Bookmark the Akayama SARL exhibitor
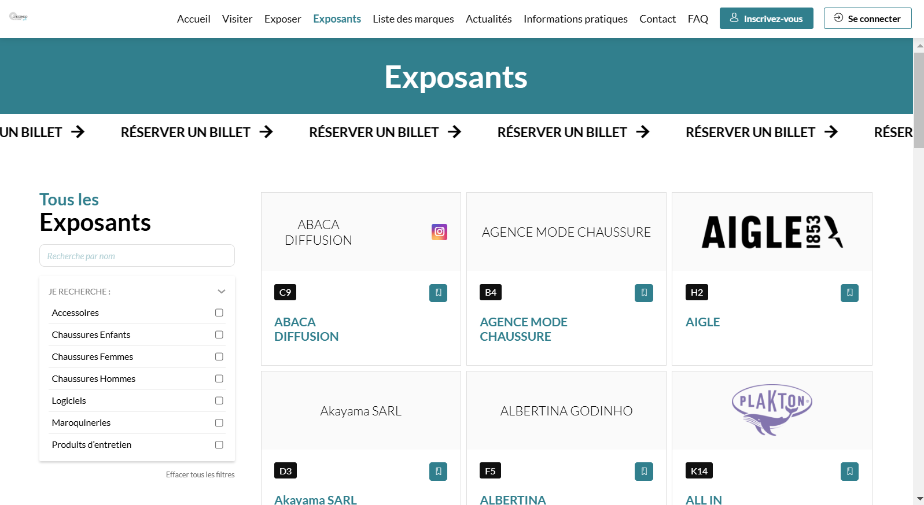Image resolution: width=924 pixels, height=505 pixels. click(x=438, y=471)
